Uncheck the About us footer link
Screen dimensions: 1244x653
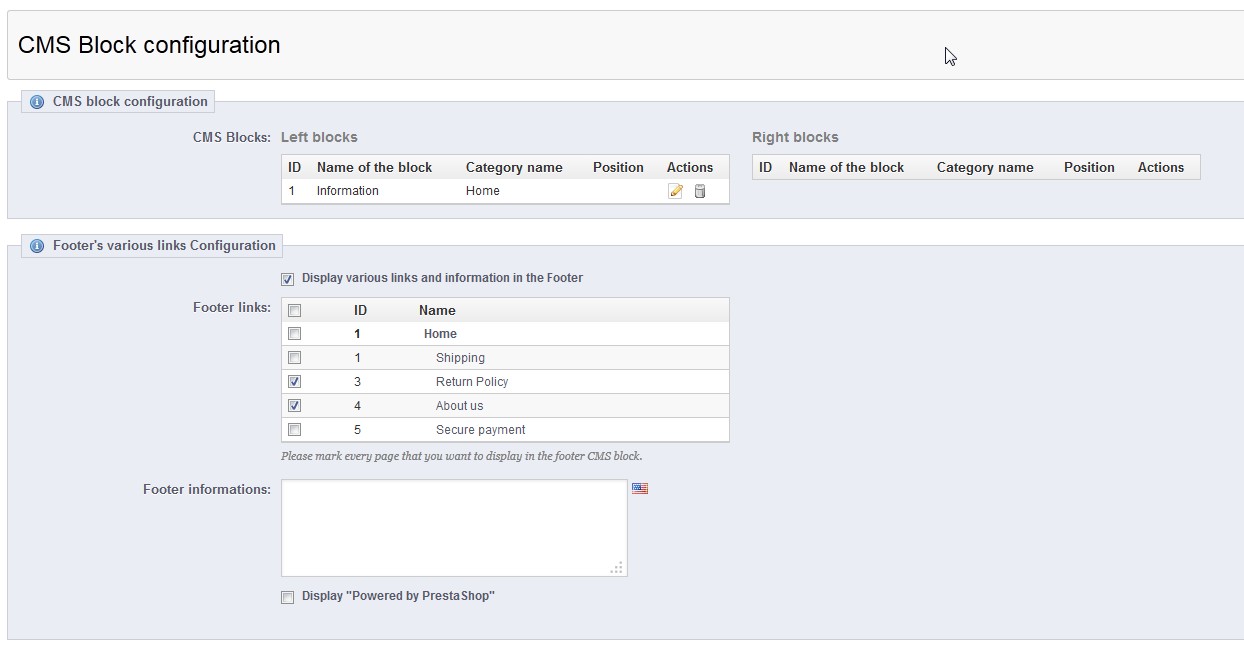point(294,406)
